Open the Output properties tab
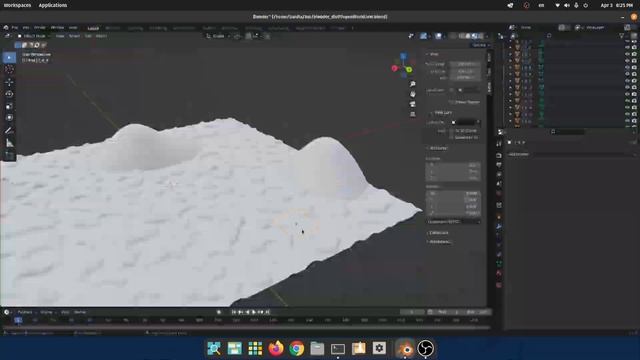Image resolution: width=640 pixels, height=360 pixels. click(499, 165)
